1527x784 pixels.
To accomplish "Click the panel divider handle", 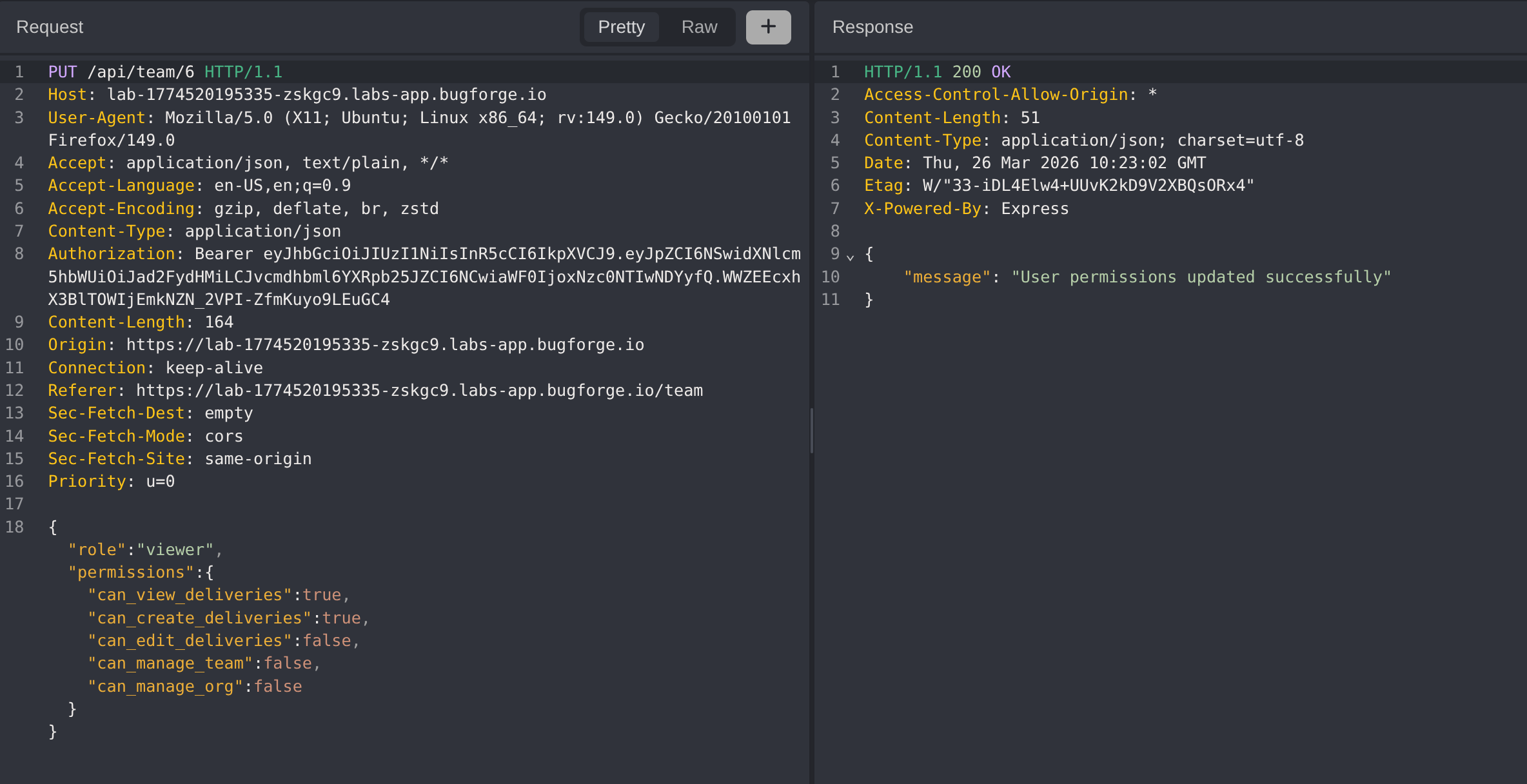I will click(x=811, y=430).
